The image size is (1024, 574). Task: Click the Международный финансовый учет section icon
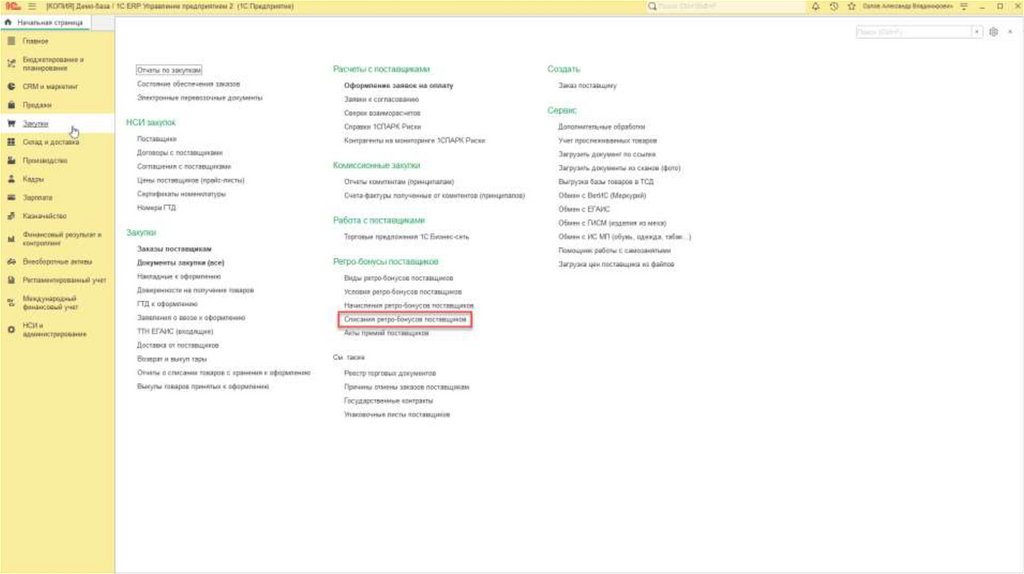11,302
